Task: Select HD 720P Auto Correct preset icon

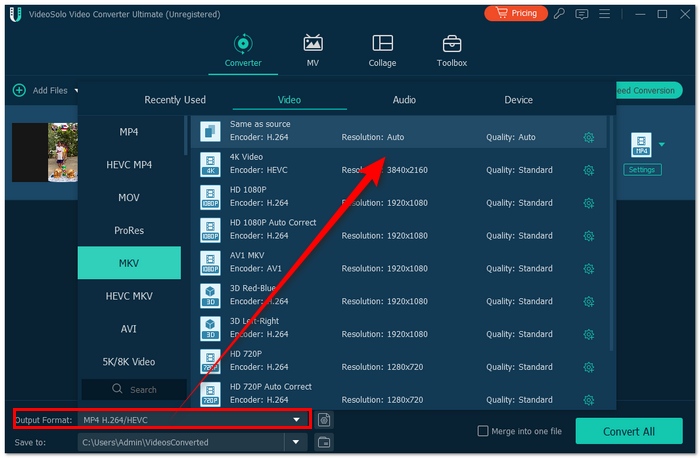Action: (x=210, y=394)
